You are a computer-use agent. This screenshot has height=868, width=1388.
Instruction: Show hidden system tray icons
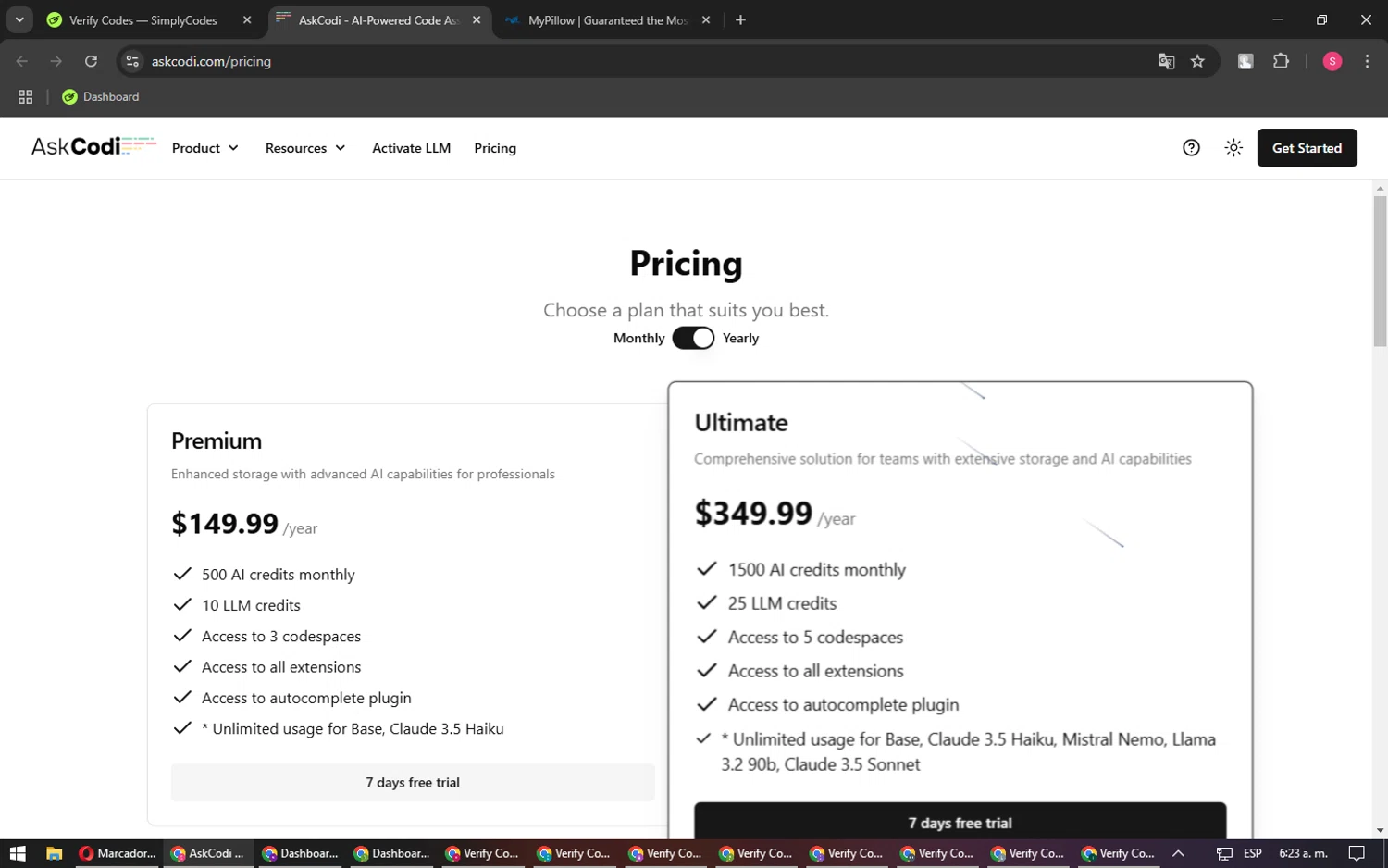[1178, 853]
